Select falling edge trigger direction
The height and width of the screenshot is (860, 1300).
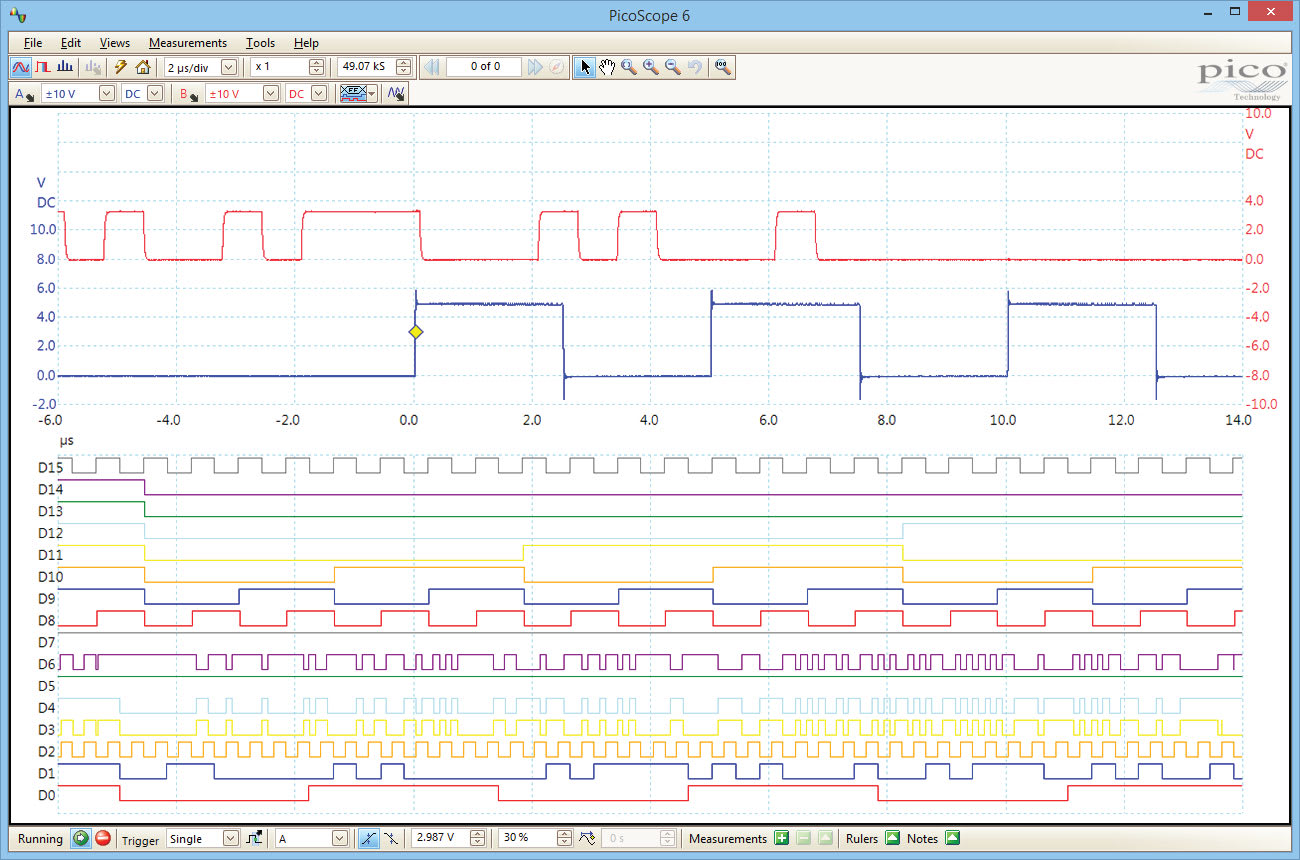391,838
